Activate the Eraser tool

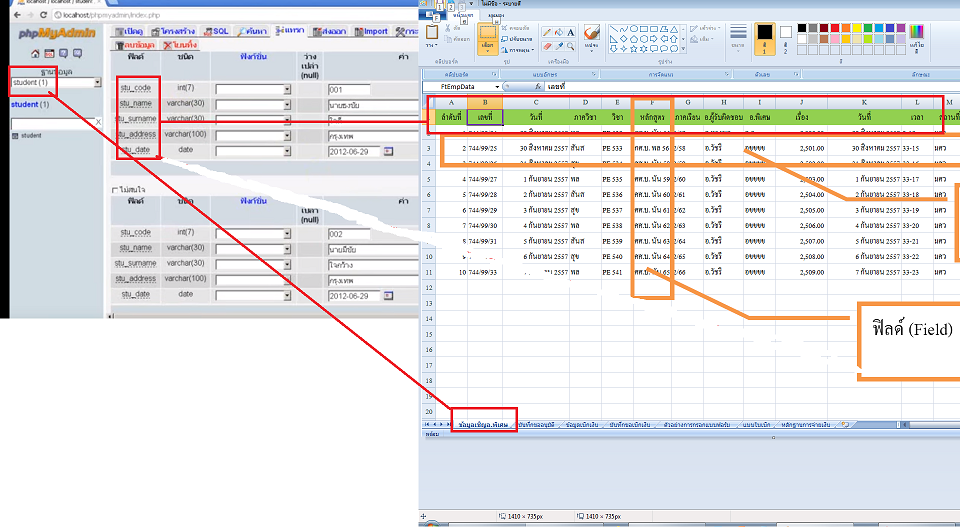click(547, 47)
